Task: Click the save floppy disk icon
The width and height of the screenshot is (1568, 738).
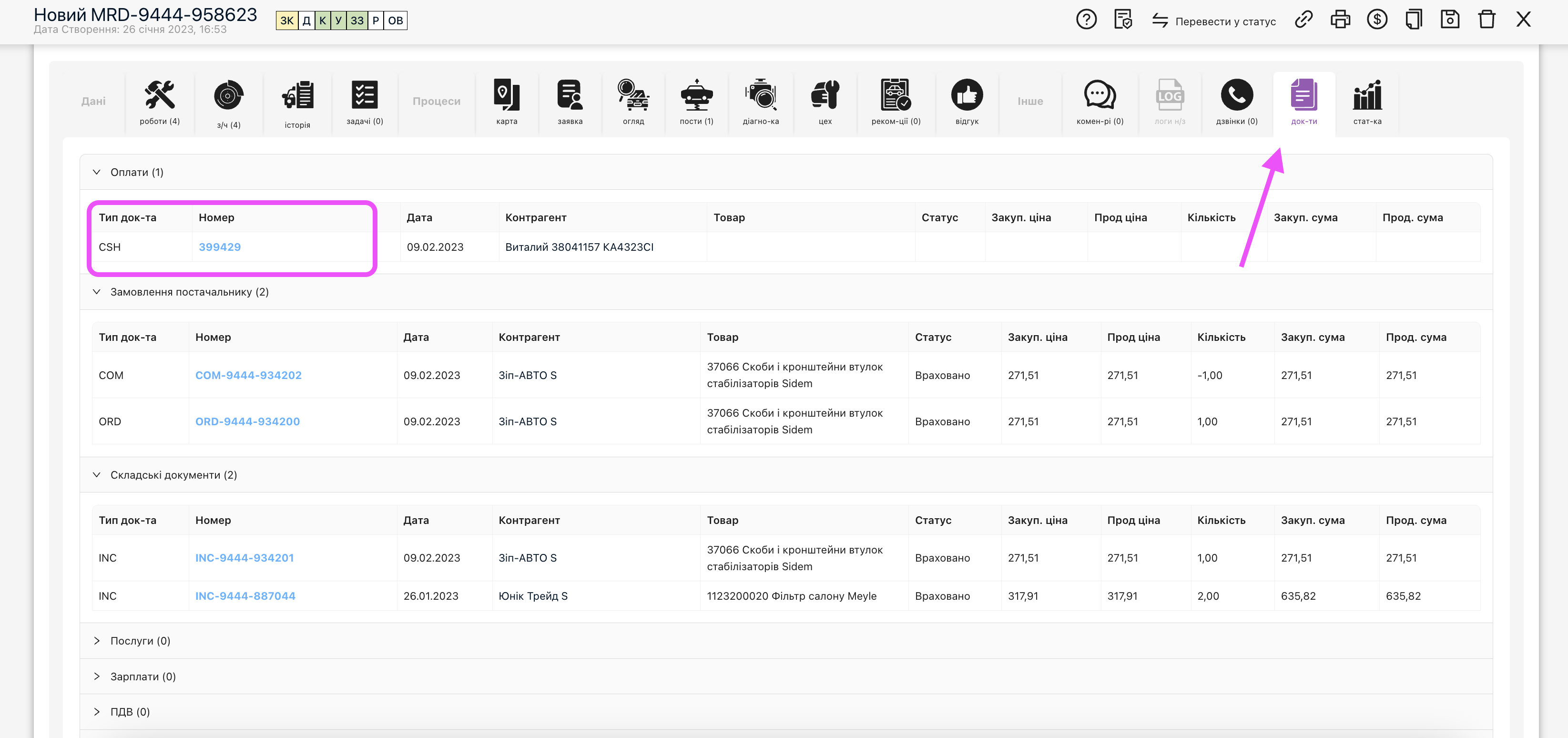Action: coord(1450,20)
